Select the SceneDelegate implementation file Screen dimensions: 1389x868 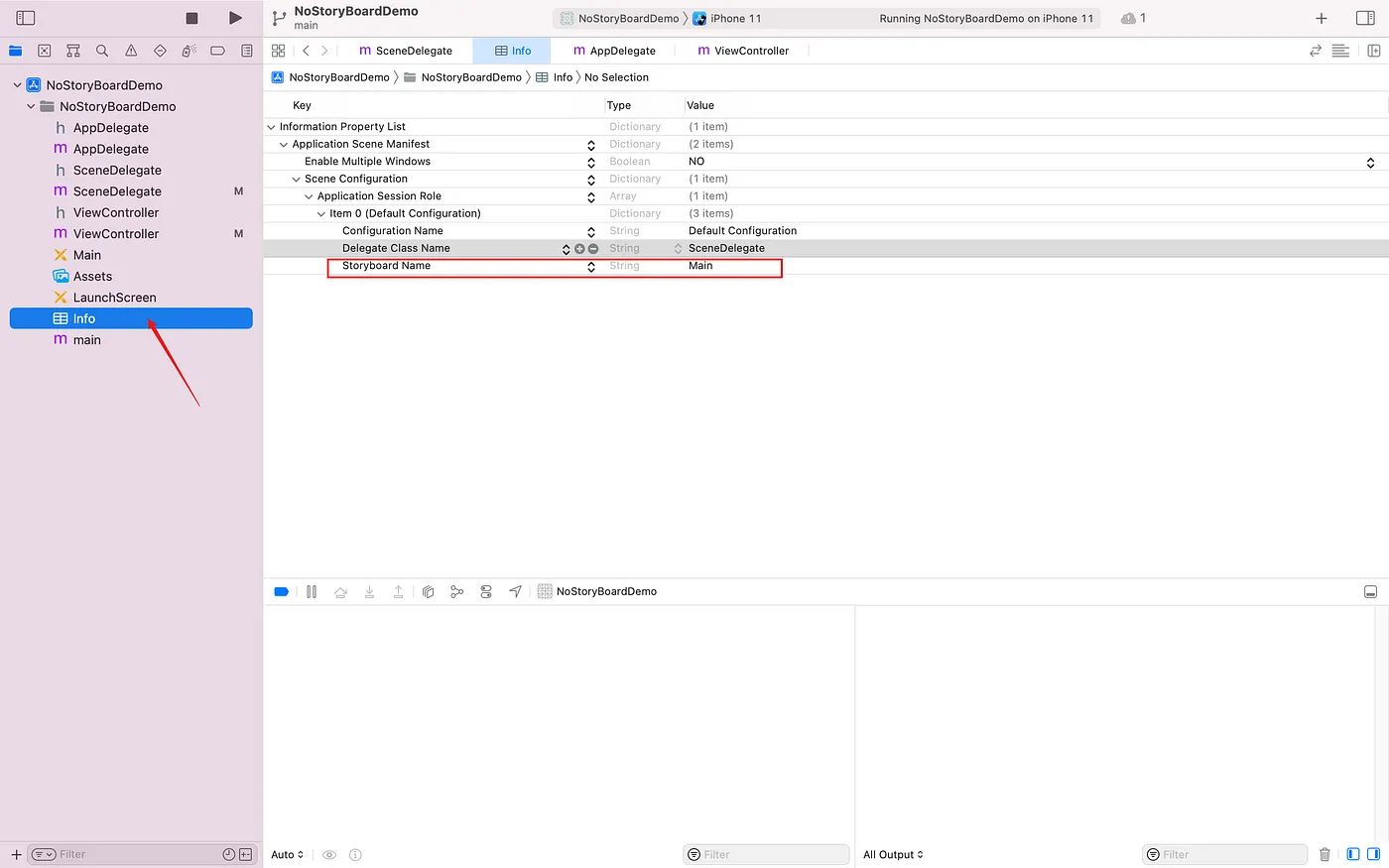click(x=117, y=191)
